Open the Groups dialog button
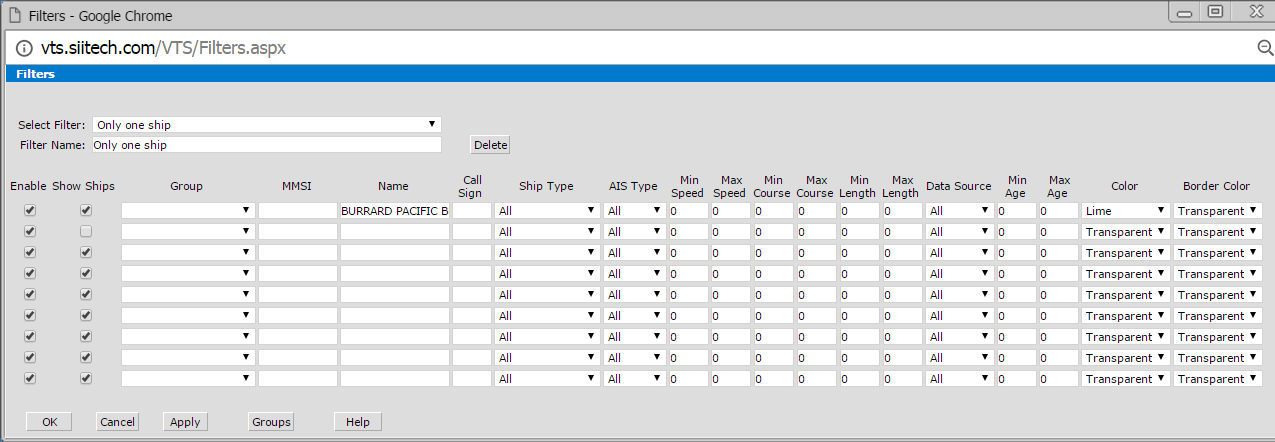 coord(271,422)
